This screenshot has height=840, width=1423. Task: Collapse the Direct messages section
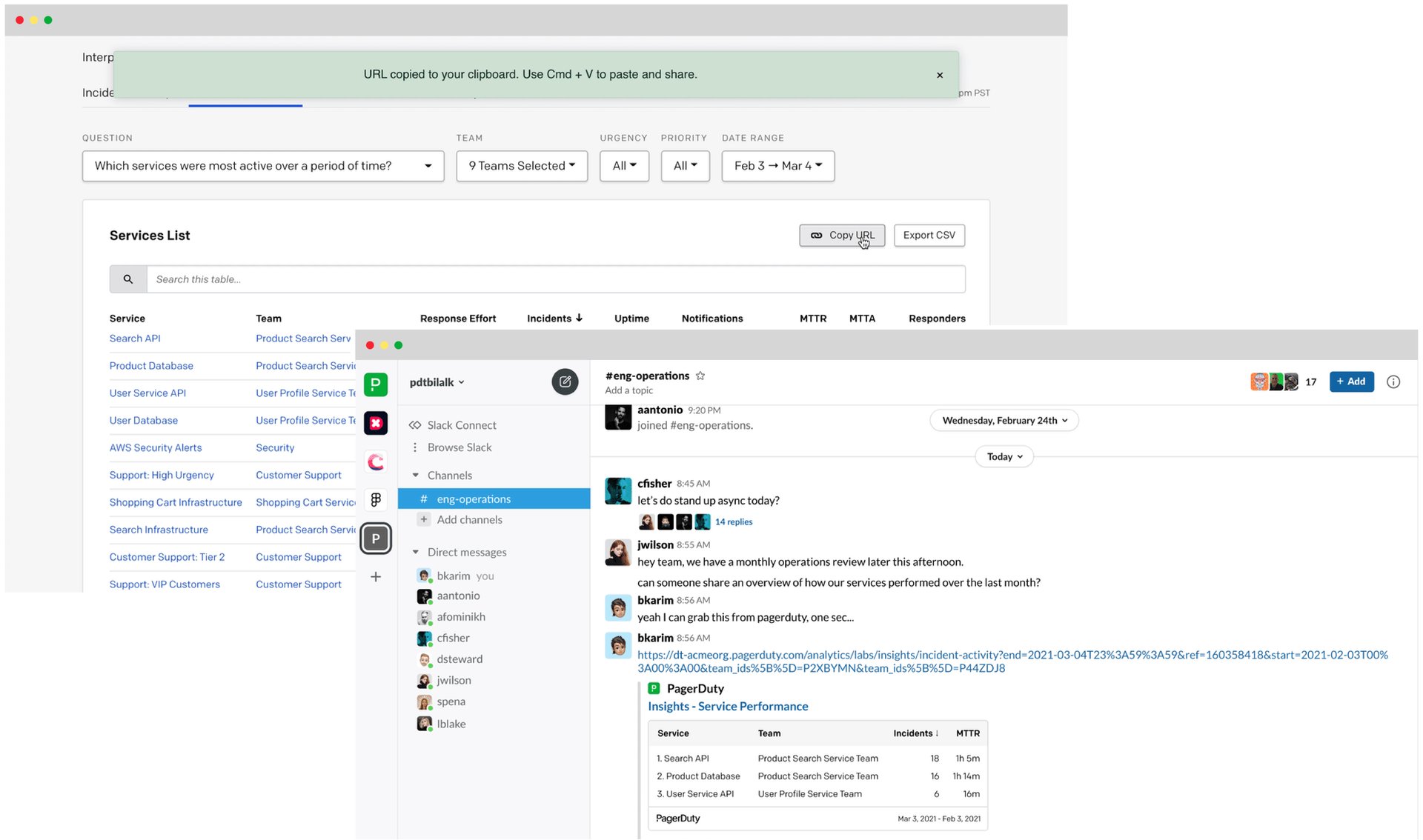pyautogui.click(x=416, y=553)
